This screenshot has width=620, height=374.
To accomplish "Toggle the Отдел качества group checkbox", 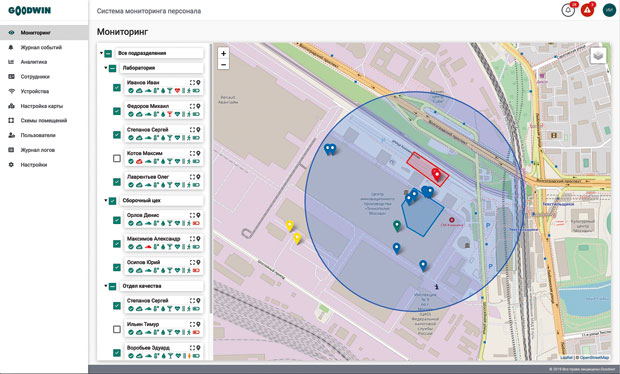I will click(x=112, y=286).
